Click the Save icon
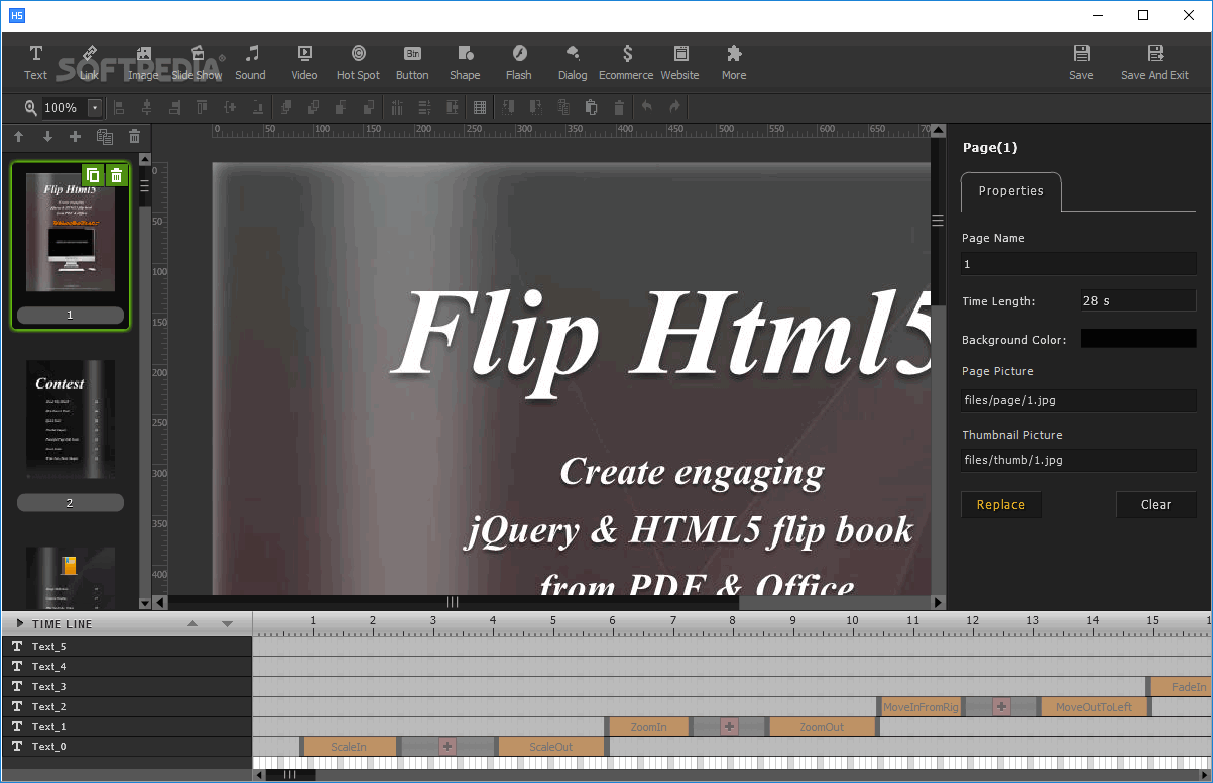The image size is (1213, 783). 1081,62
